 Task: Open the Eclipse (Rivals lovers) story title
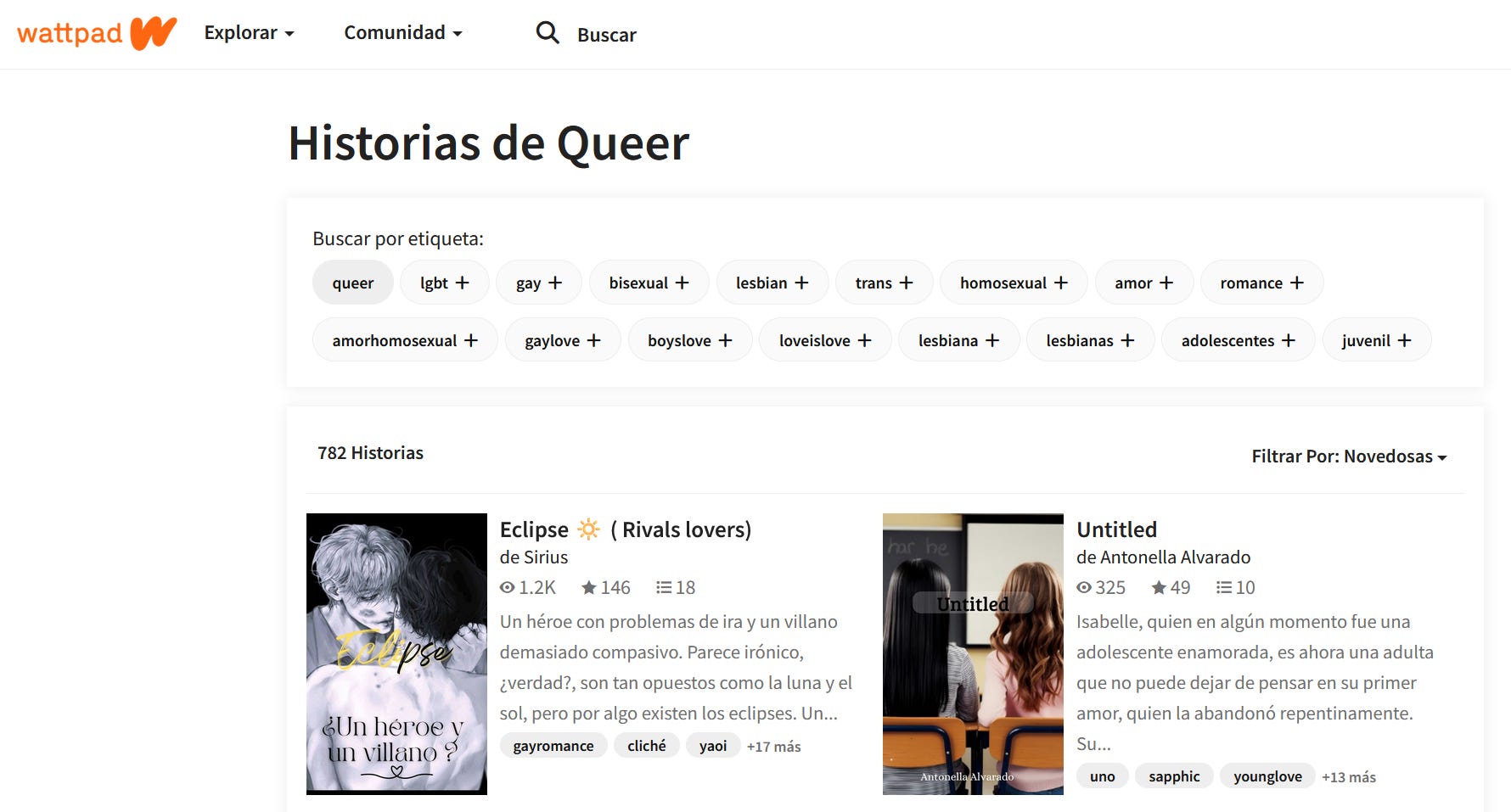pos(626,529)
